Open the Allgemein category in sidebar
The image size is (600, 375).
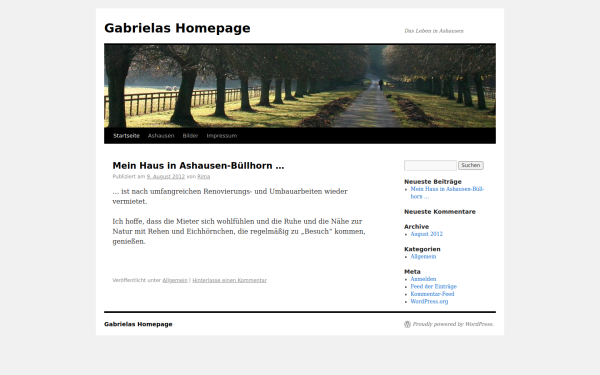pos(423,256)
